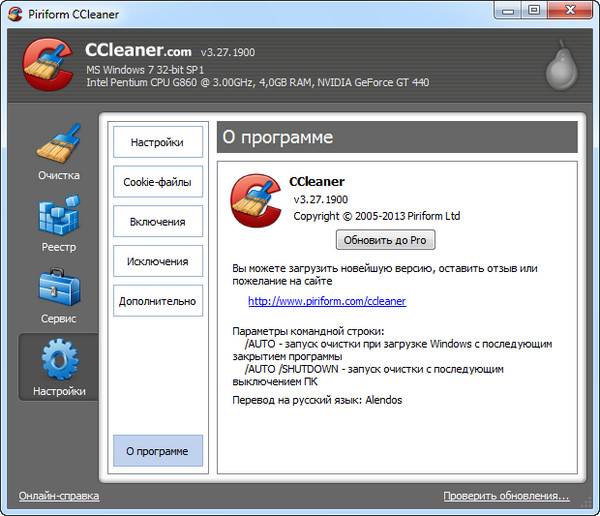
Task: Switch to the Исключения subtab
Action: pyautogui.click(x=158, y=261)
